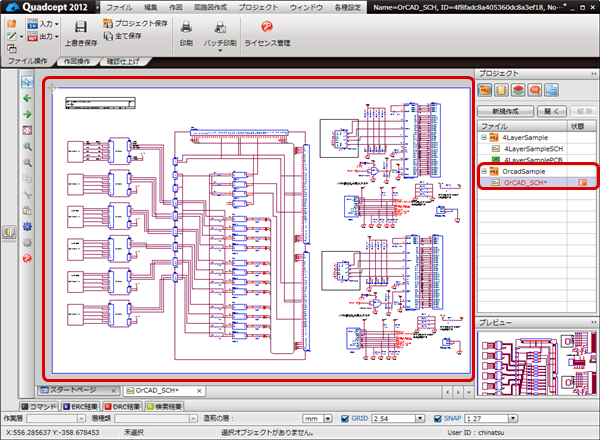Click the green back arrow icon
Viewport: 600px width, 440px height.
[26, 99]
